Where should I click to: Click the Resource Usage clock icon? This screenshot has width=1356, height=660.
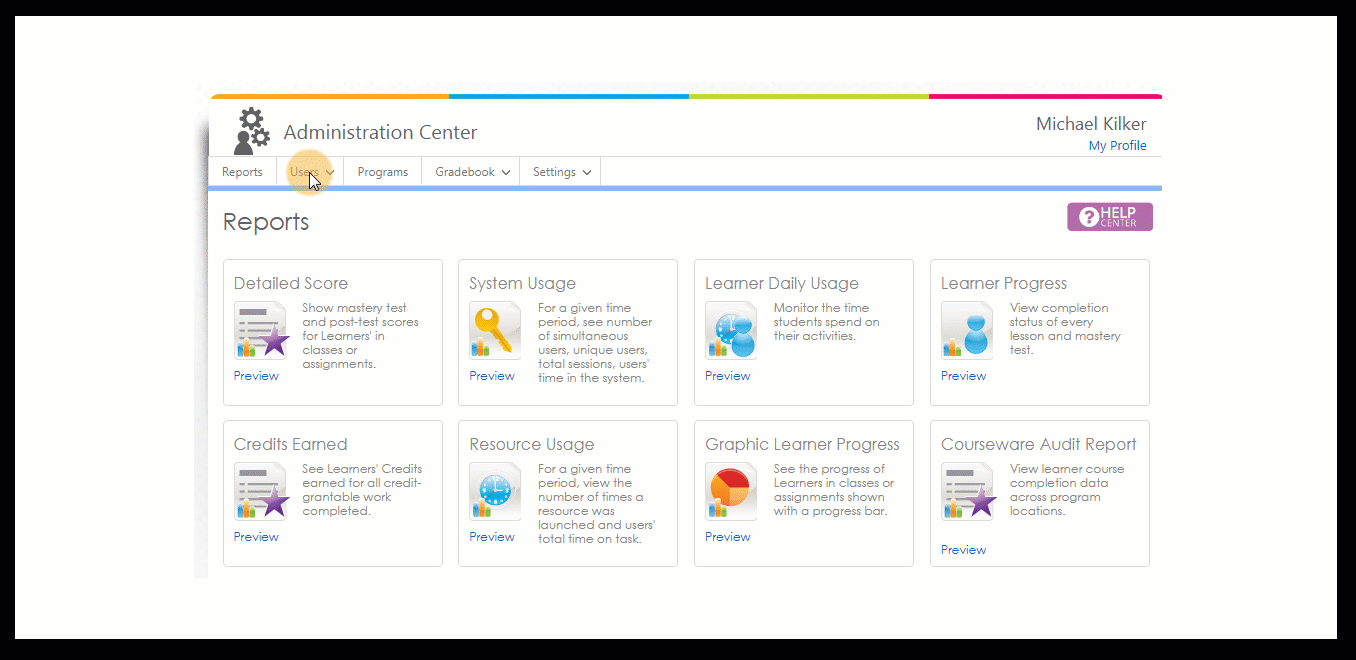[495, 492]
